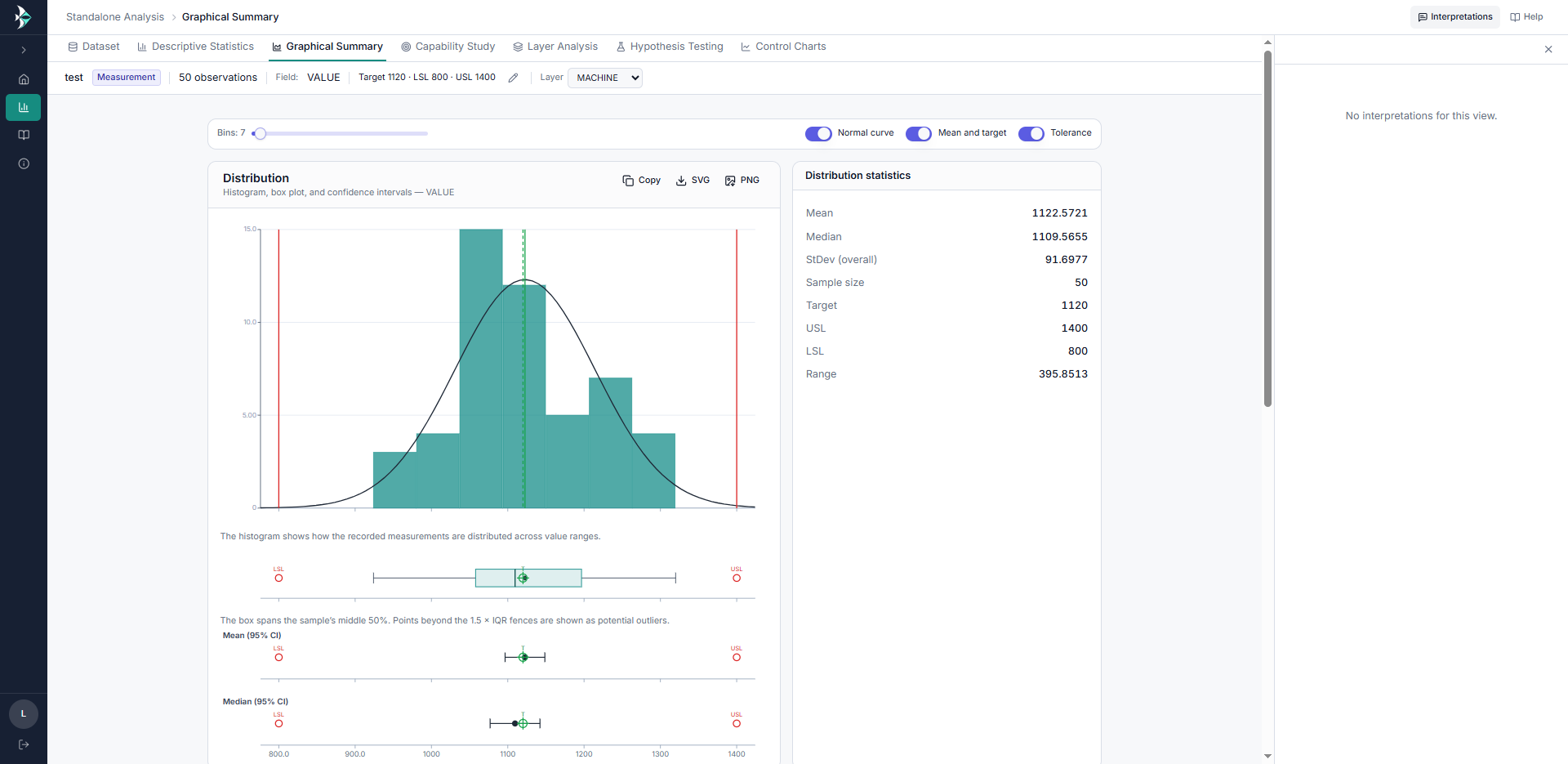Click the 50 observations text
The height and width of the screenshot is (764, 1568).
pos(218,78)
